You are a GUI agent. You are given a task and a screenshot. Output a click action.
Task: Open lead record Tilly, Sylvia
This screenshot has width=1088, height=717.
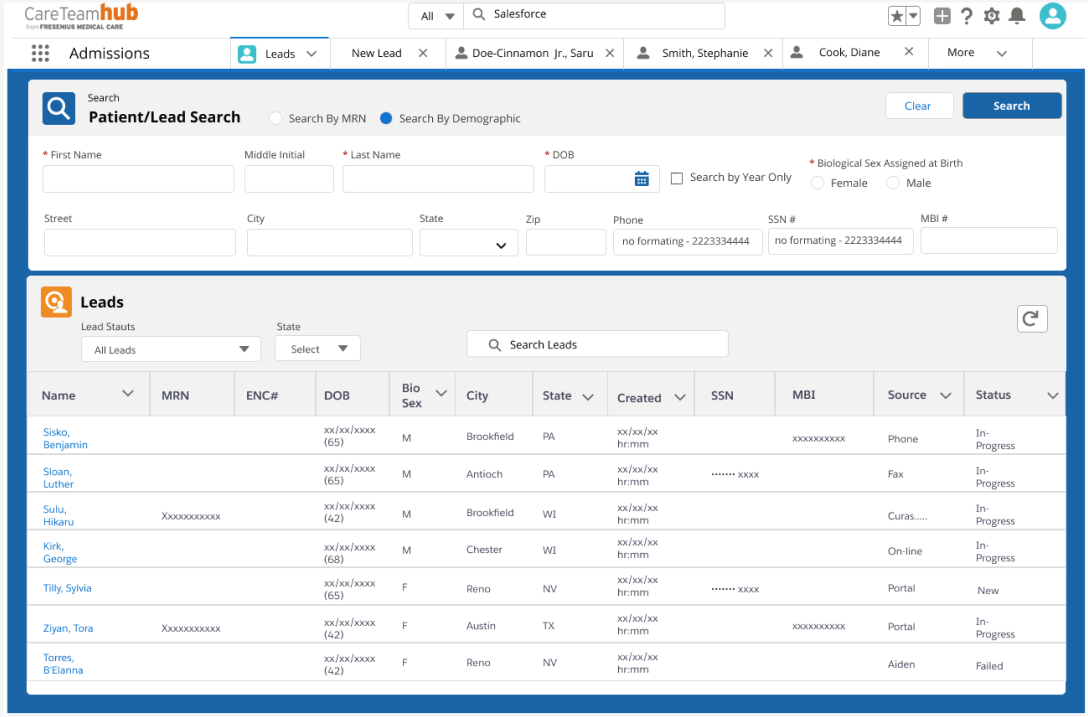(67, 588)
